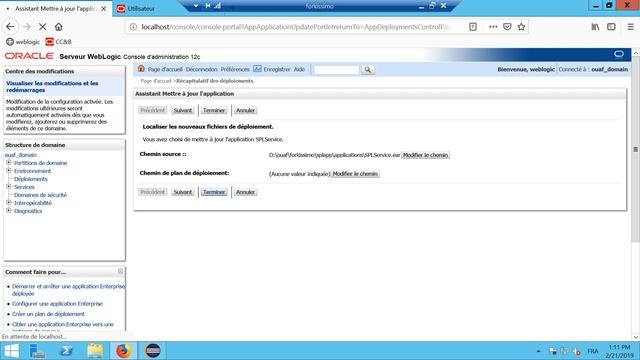Open Créer un plan de déploiement link

(x=48, y=314)
